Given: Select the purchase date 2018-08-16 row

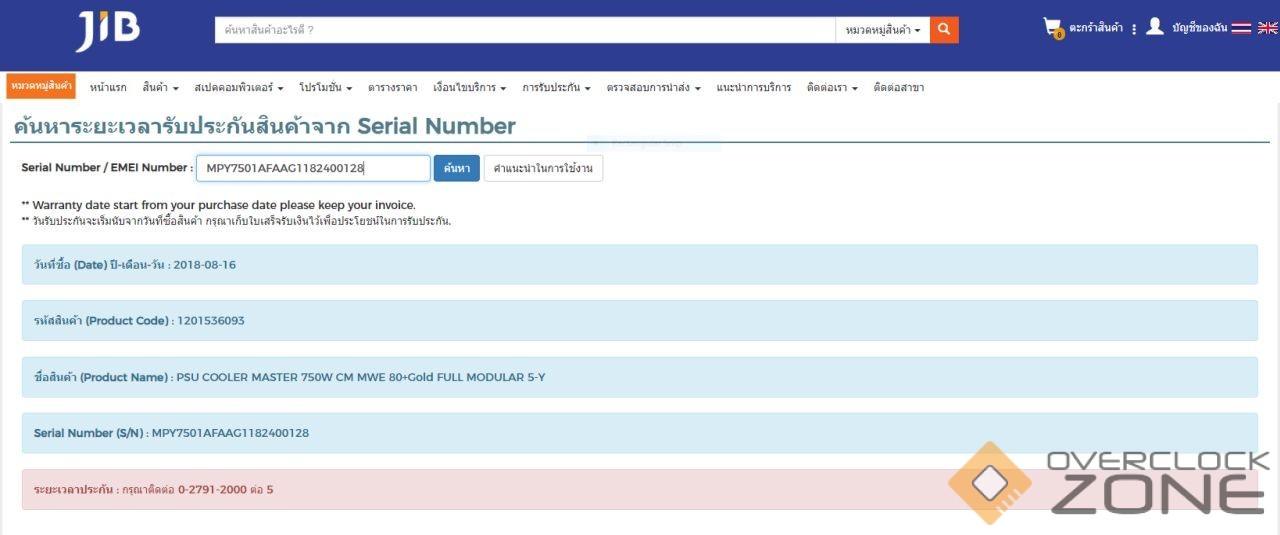Looking at the screenshot, I should tap(640, 265).
